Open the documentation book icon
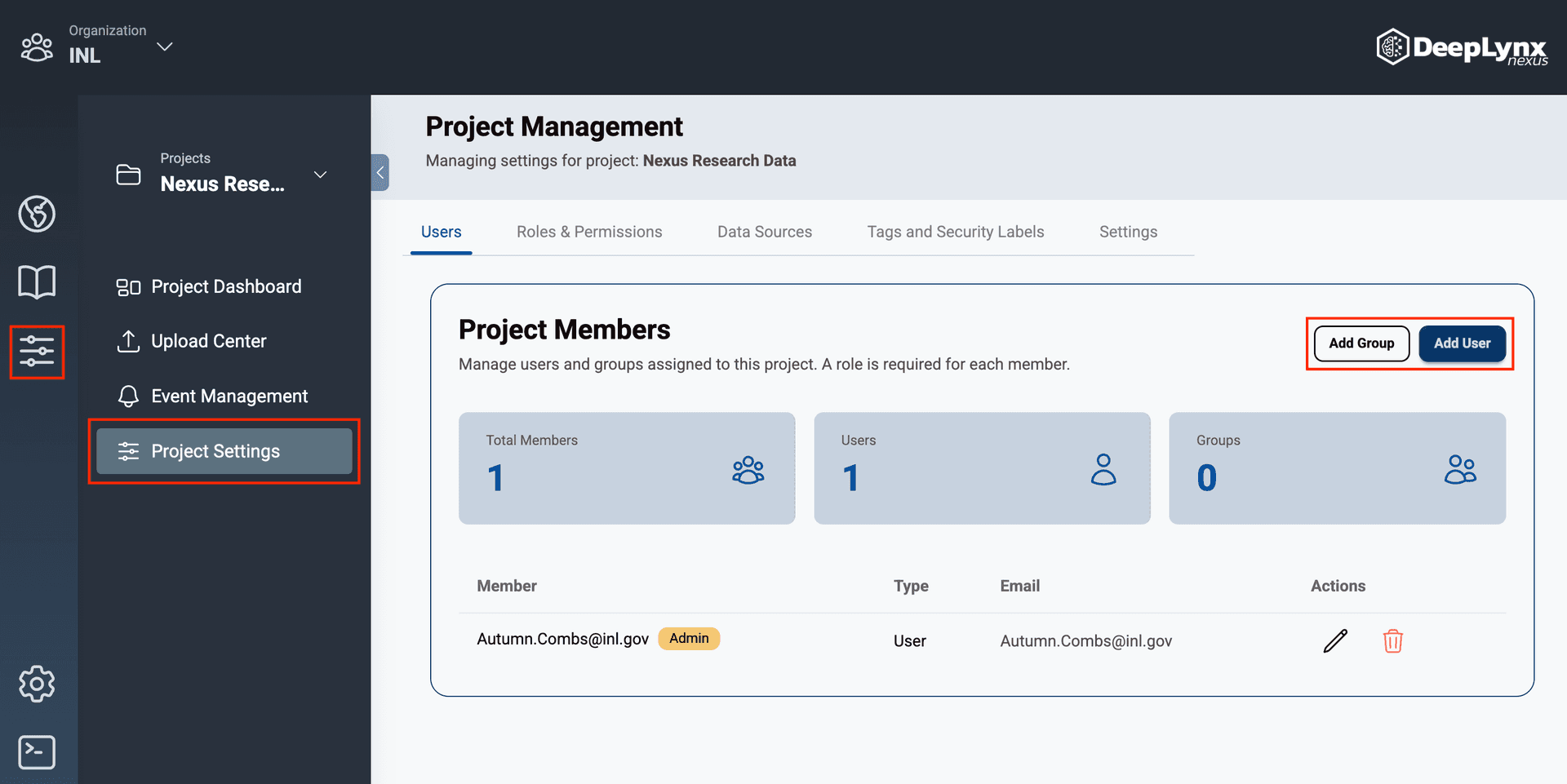 pos(37,281)
